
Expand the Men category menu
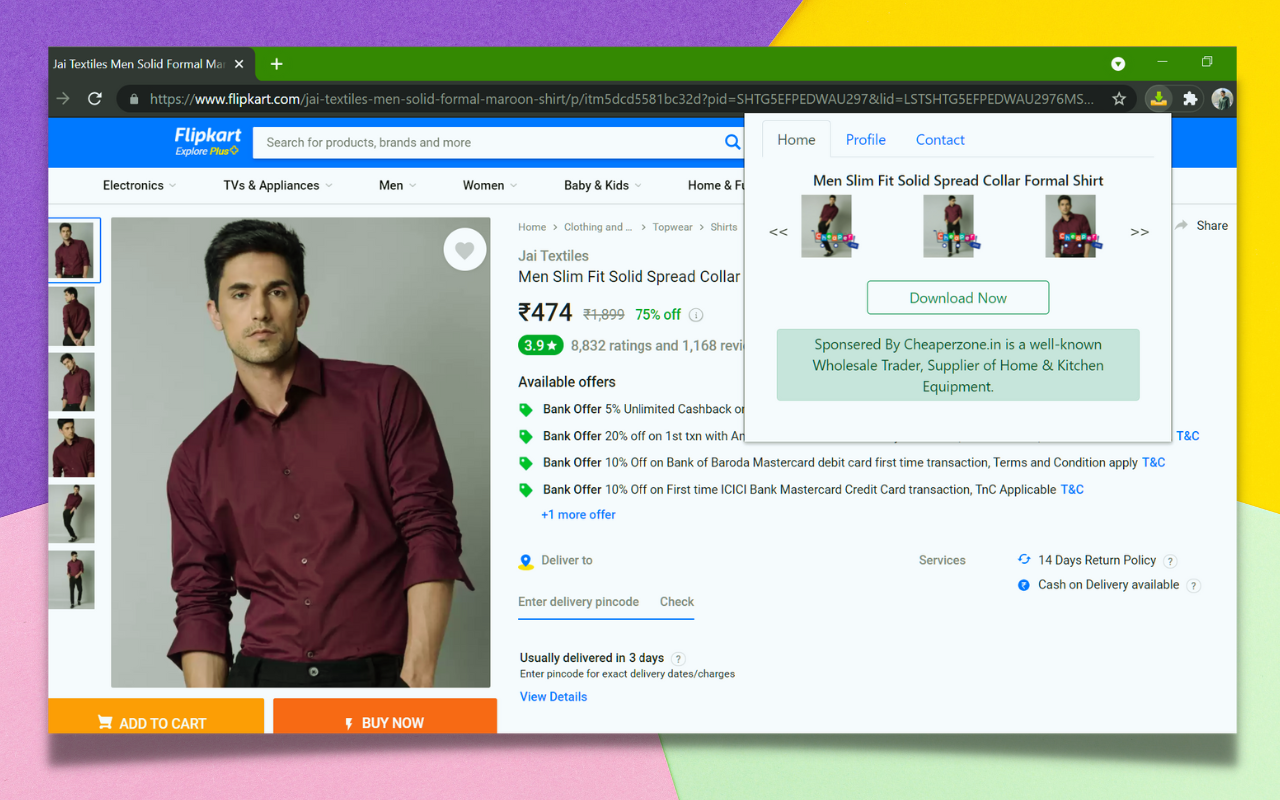coord(398,185)
